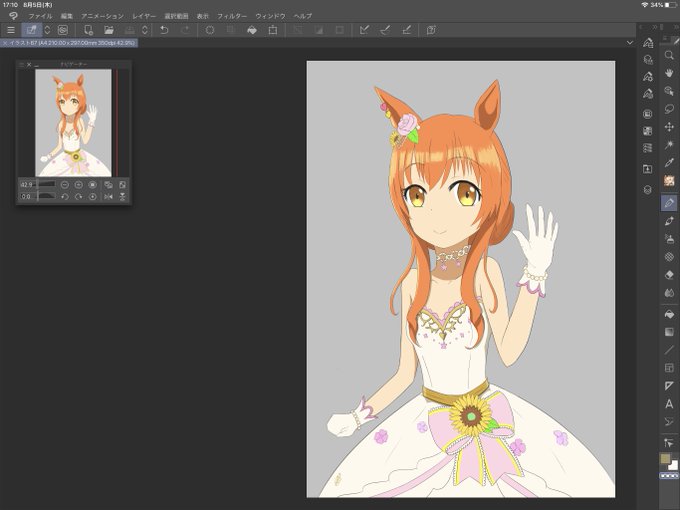The height and width of the screenshot is (510, 680).
Task: Toggle the highlighted edge keyboard/touch button
Action: (32, 30)
